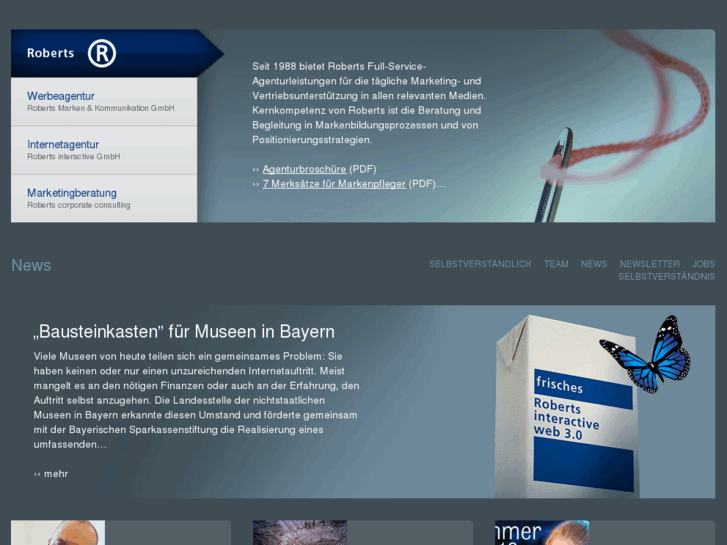Click the Roberts registered-trademark logo icon
Screen dimensions: 727x545
coord(102,53)
